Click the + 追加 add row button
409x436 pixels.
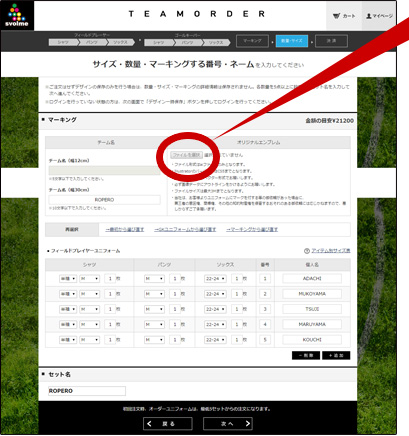tap(336, 355)
